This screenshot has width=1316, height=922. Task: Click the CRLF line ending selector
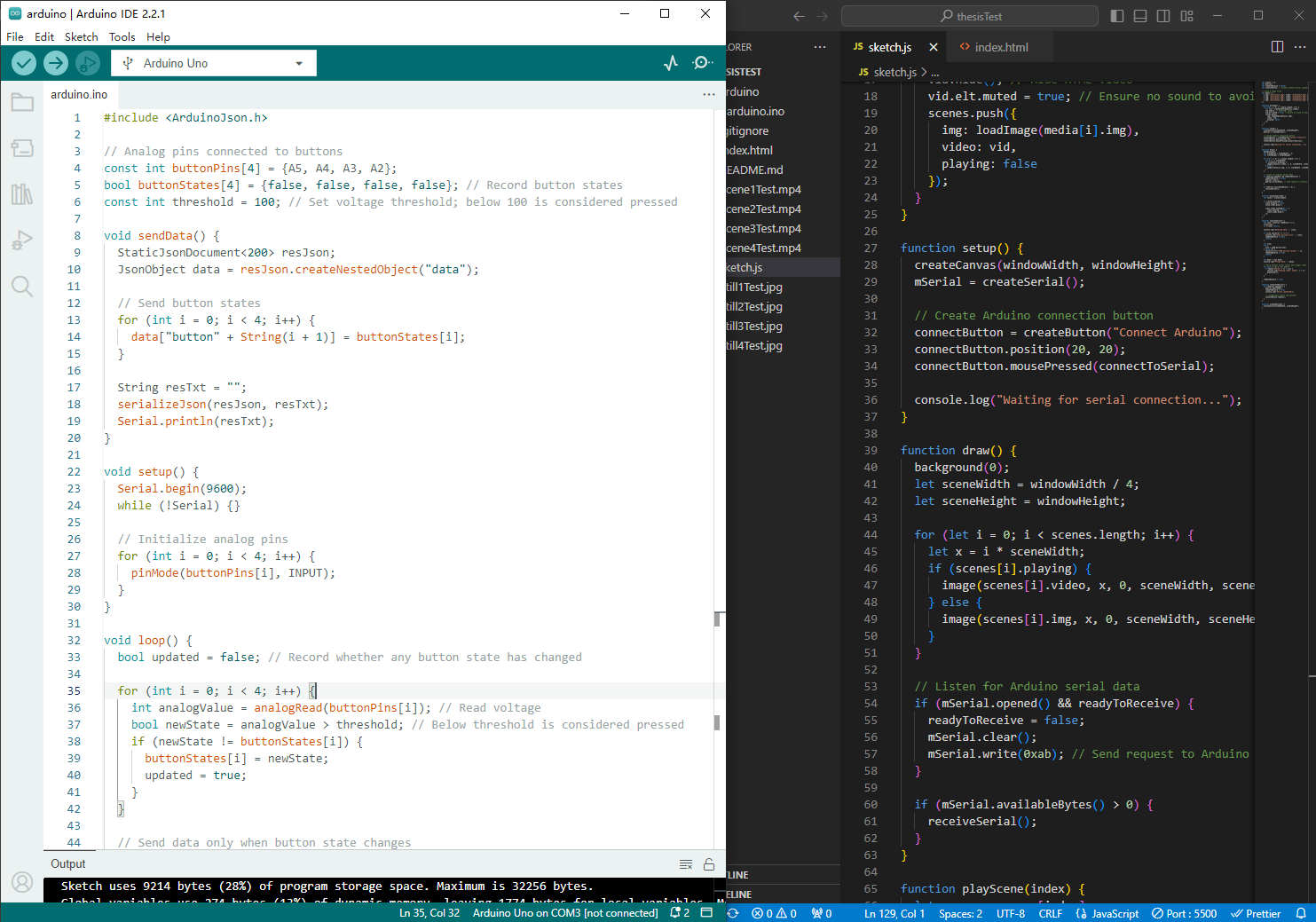coord(1051,913)
